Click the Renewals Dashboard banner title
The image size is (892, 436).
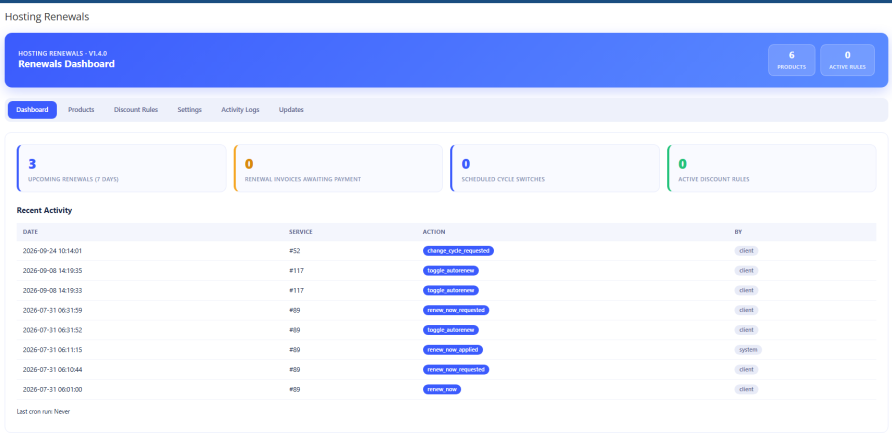click(67, 64)
